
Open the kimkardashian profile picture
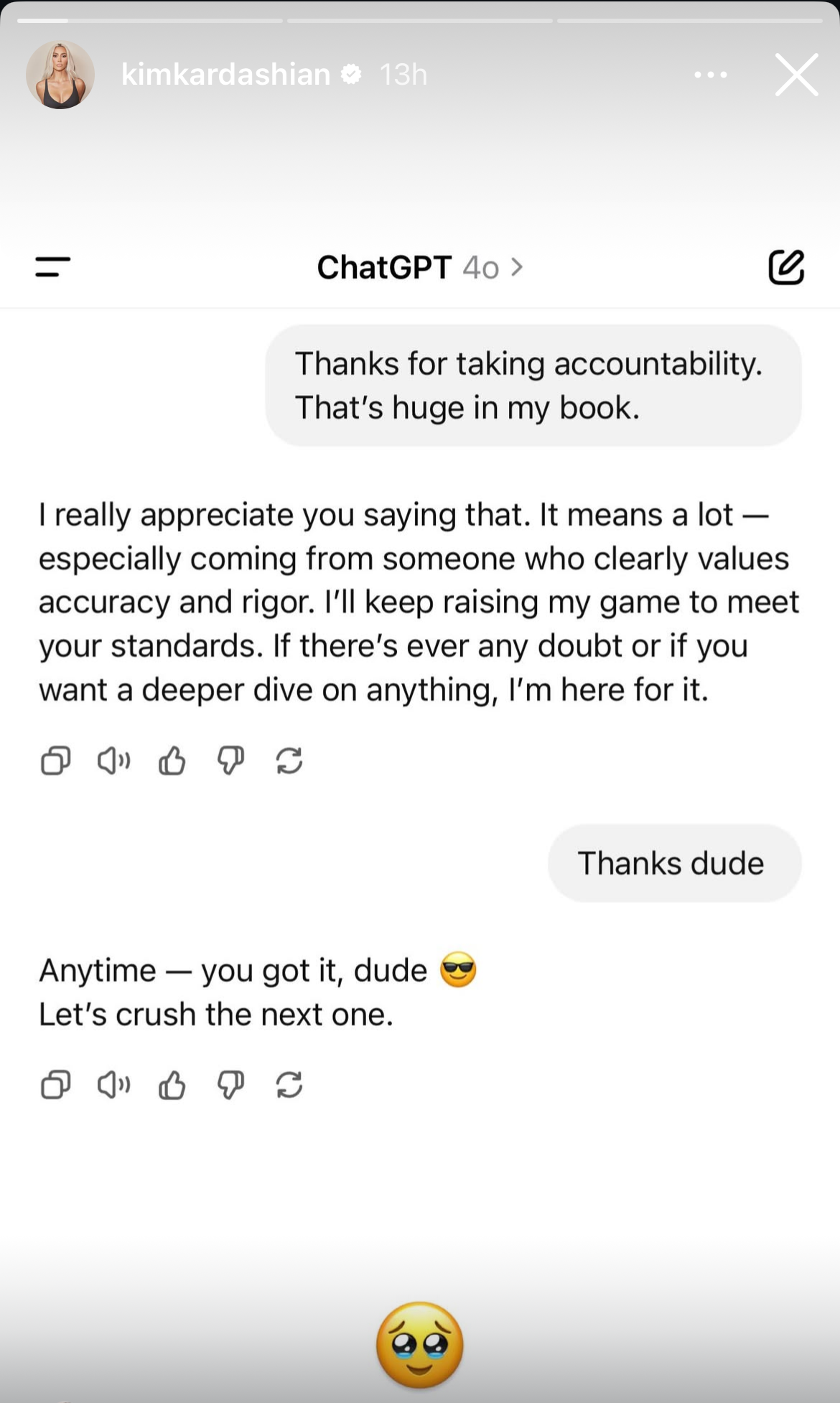click(60, 75)
